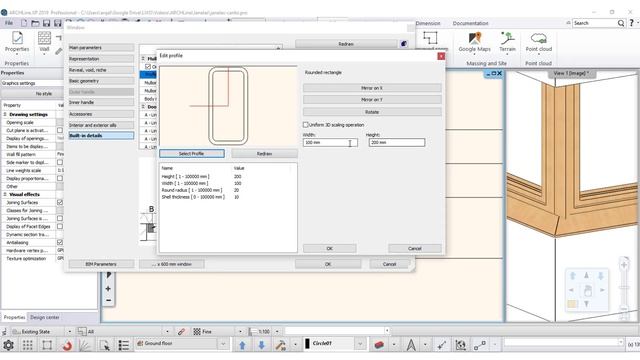Toggle Display proportional checkbox
640x360 pixels.
coord(60,178)
